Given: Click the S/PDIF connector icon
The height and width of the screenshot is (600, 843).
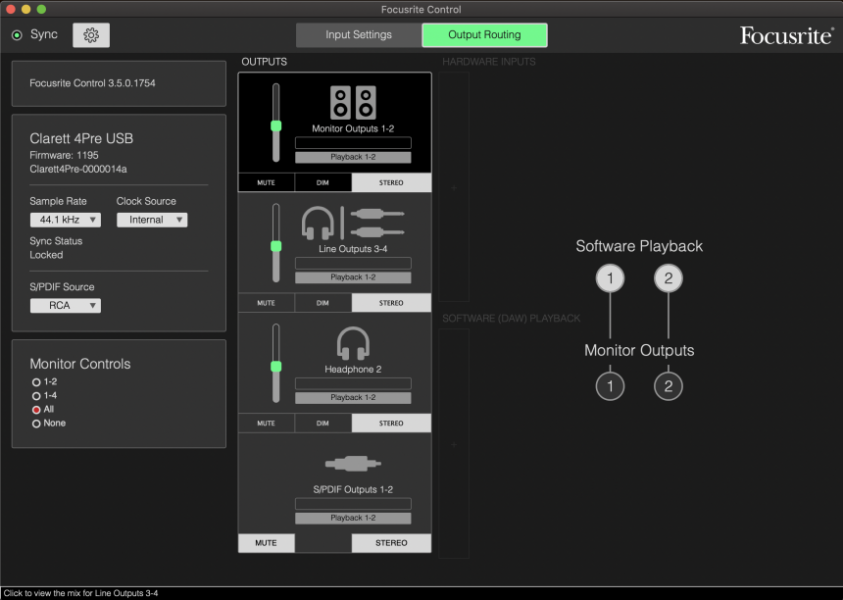Looking at the screenshot, I should click(x=351, y=463).
